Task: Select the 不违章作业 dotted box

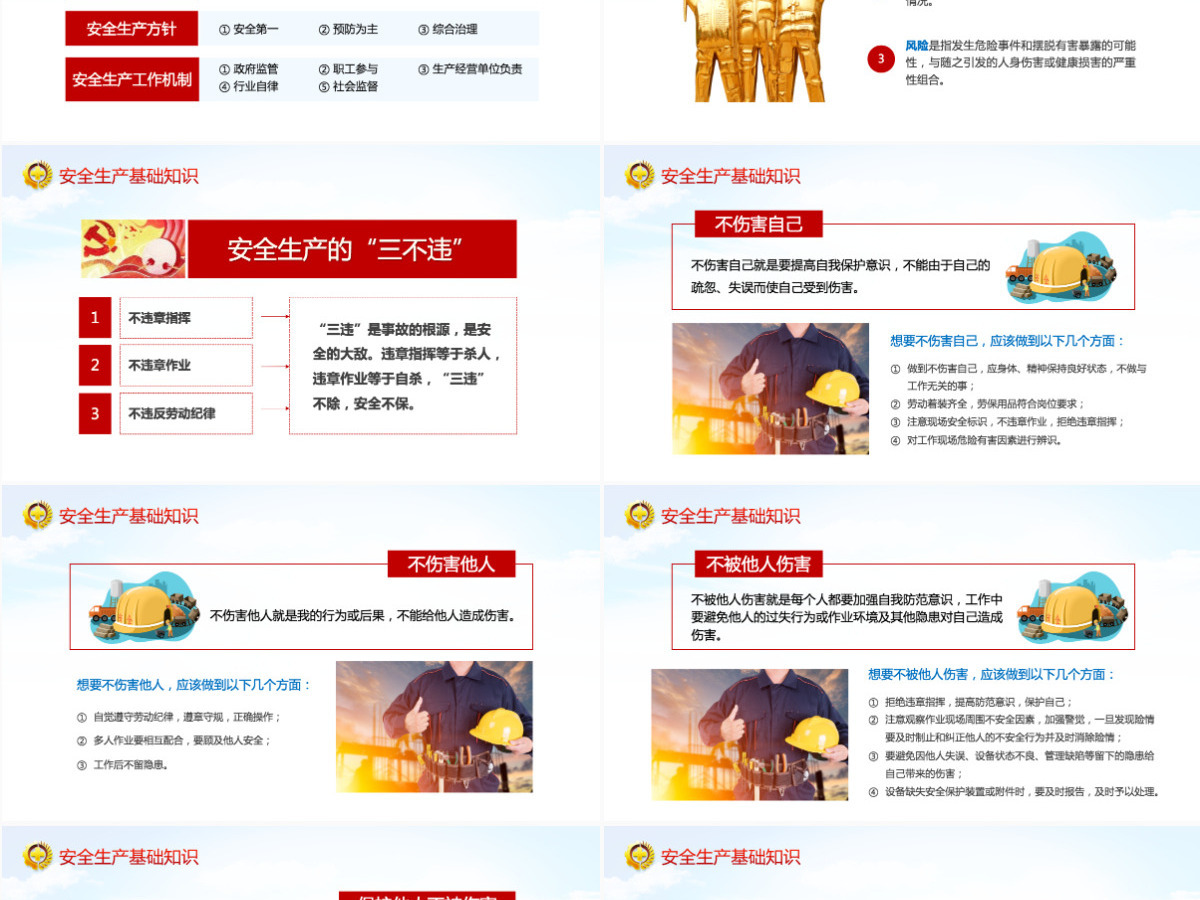Action: click(x=186, y=365)
